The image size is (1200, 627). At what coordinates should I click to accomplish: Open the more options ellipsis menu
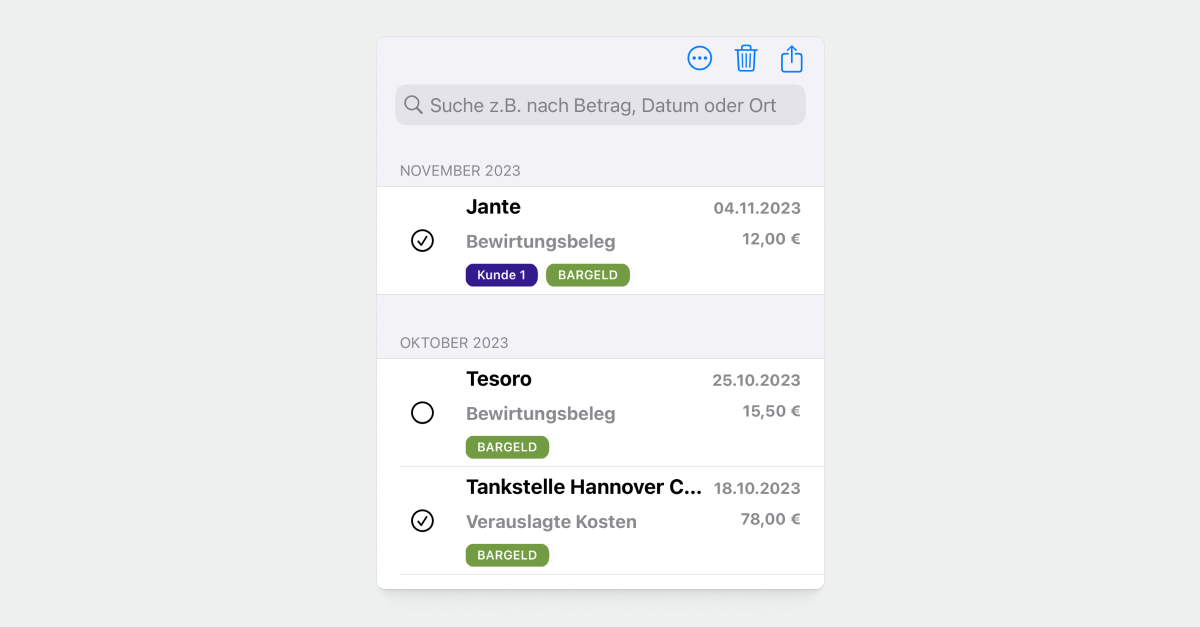(700, 59)
